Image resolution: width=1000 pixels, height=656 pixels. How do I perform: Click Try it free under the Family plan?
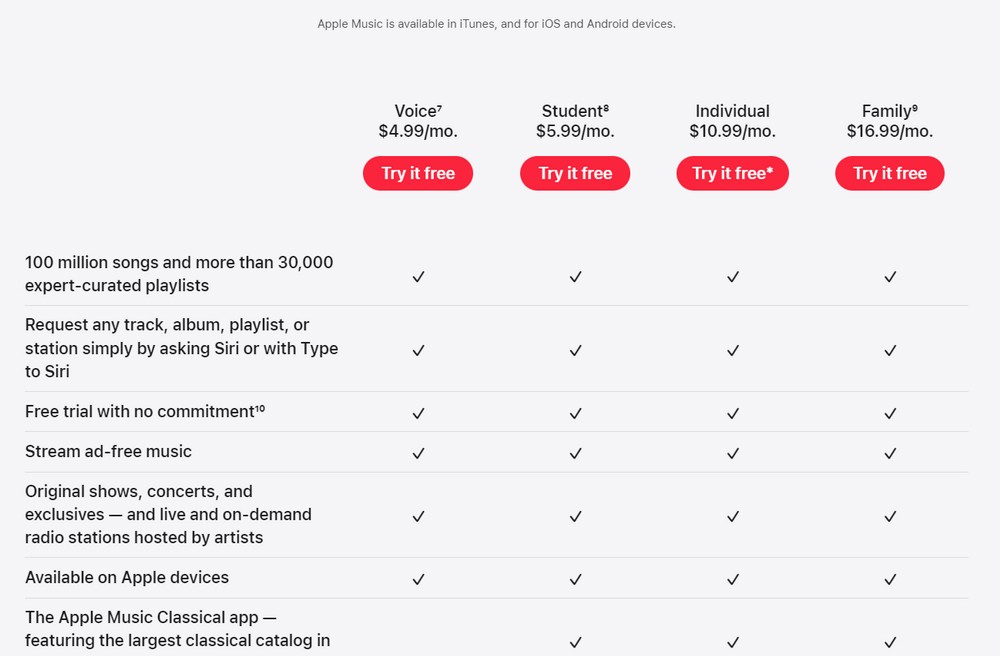click(x=889, y=173)
